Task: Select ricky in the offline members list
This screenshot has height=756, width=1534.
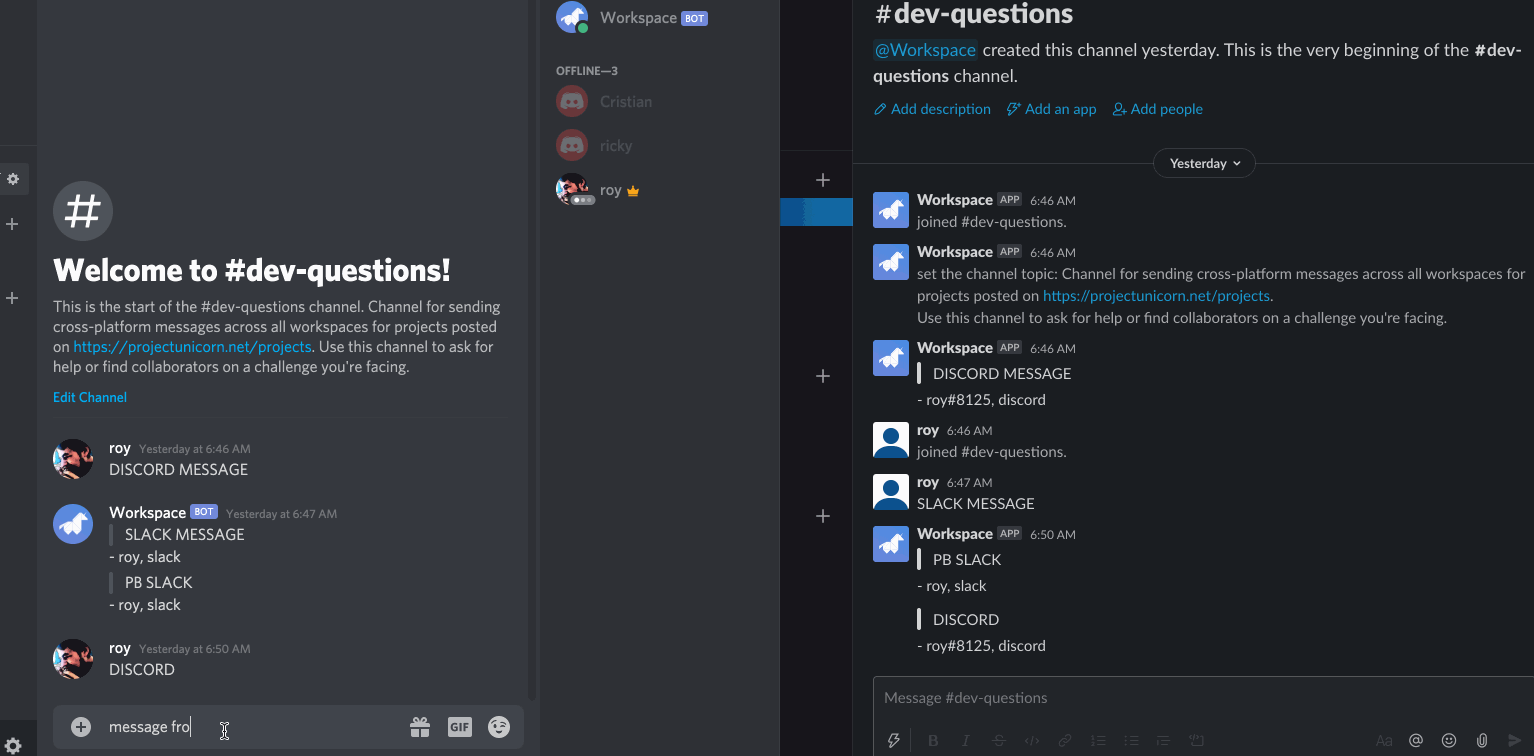Action: point(658,145)
